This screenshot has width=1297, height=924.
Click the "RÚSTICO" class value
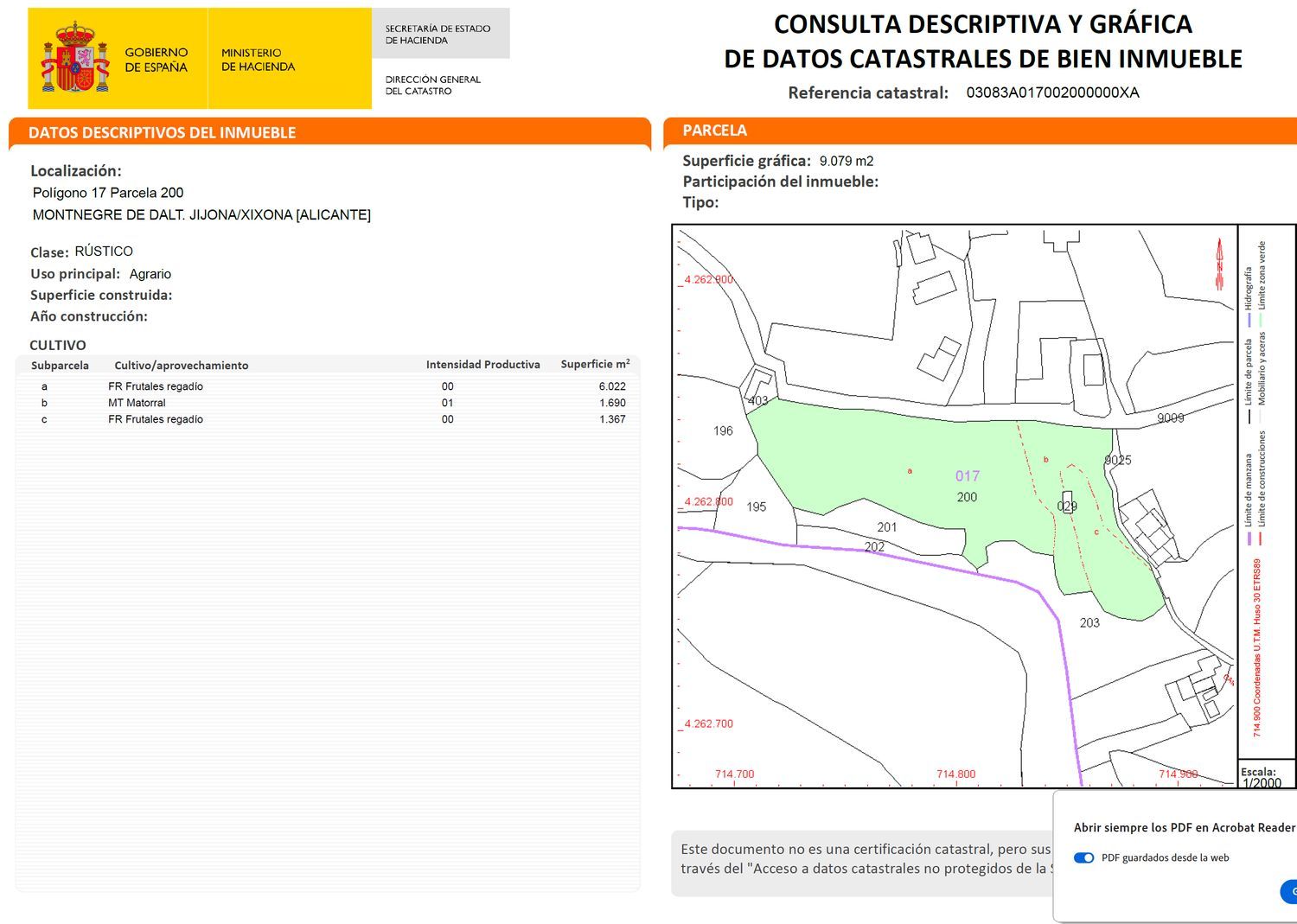104,252
